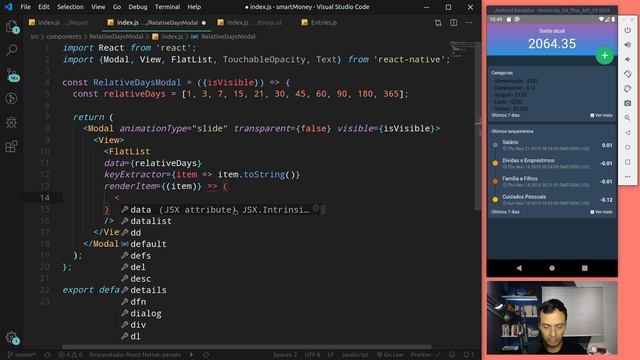Click the emulator volume down button
The width and height of the screenshot is (640, 360).
pyautogui.click(x=628, y=60)
